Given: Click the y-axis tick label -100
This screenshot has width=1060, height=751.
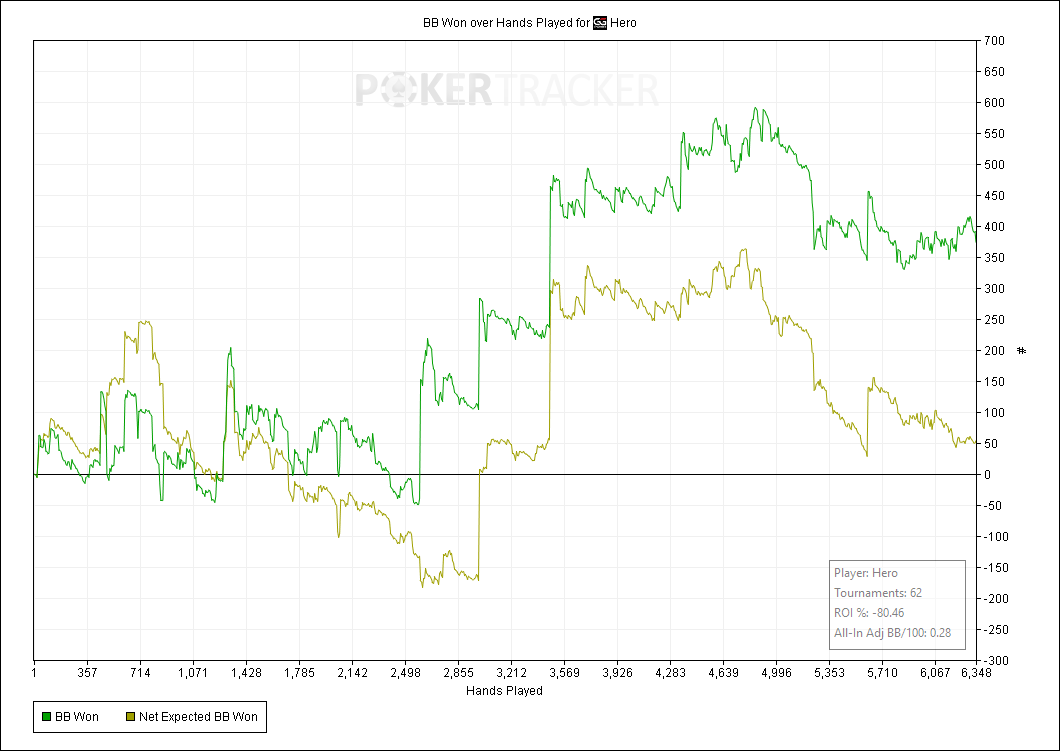Looking at the screenshot, I should (996, 537).
